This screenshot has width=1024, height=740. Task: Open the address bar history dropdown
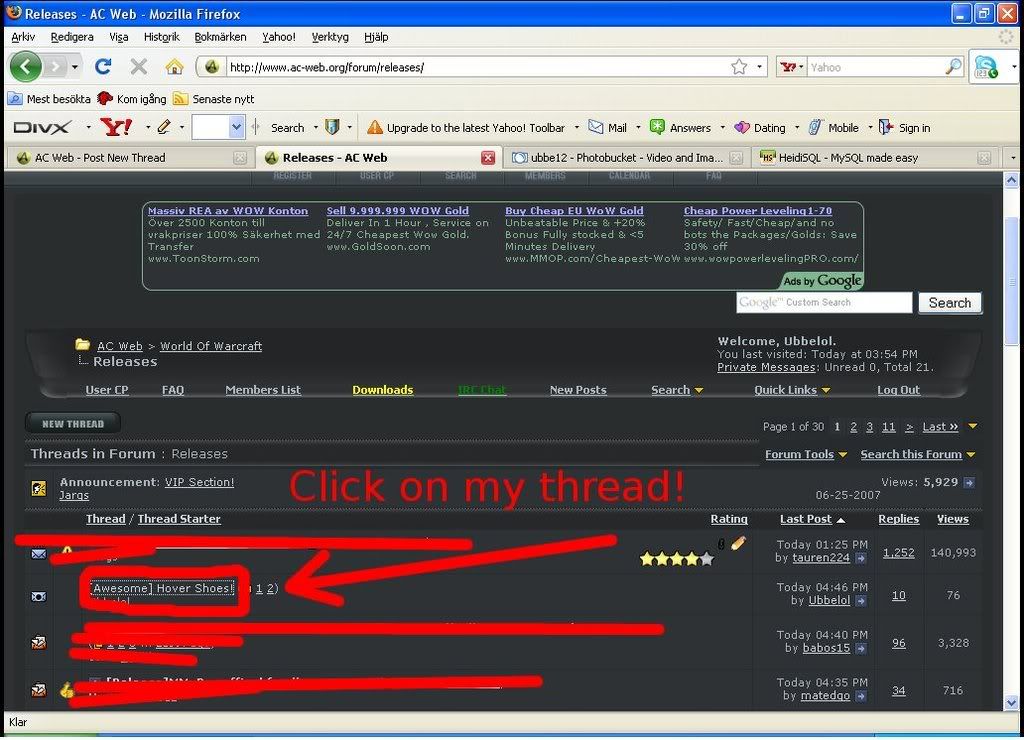tap(760, 67)
